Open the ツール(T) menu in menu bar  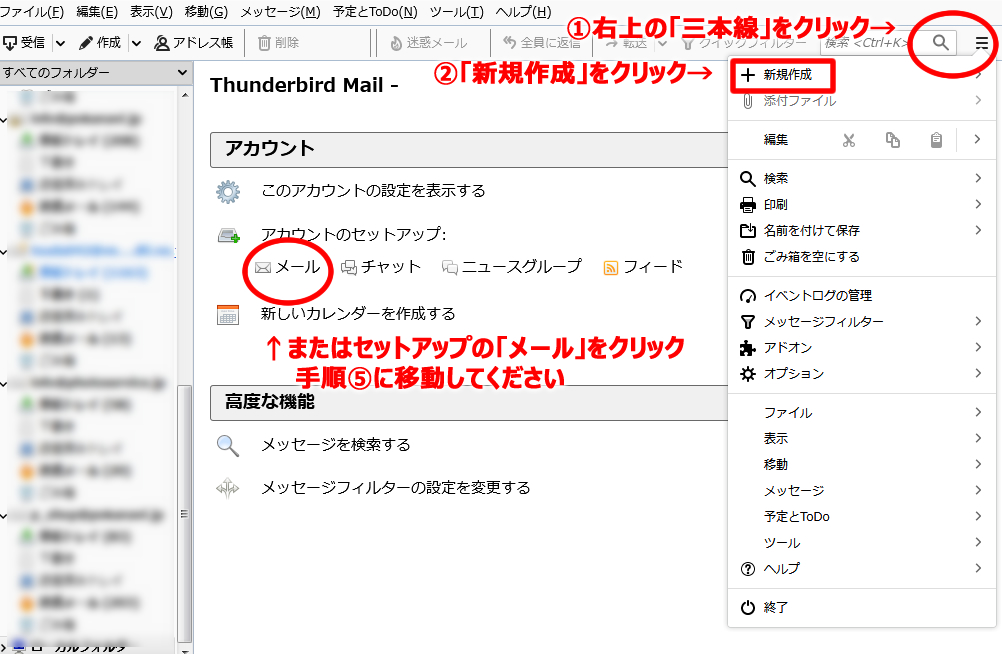tap(456, 12)
